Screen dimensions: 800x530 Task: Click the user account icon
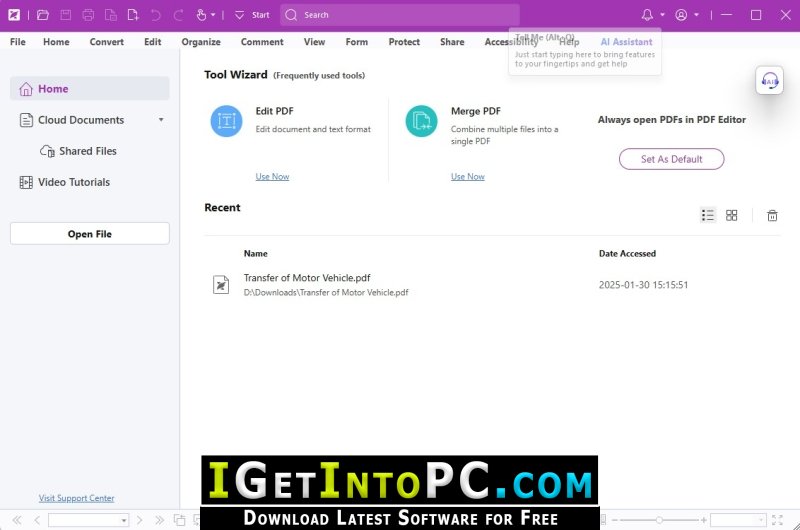681,15
